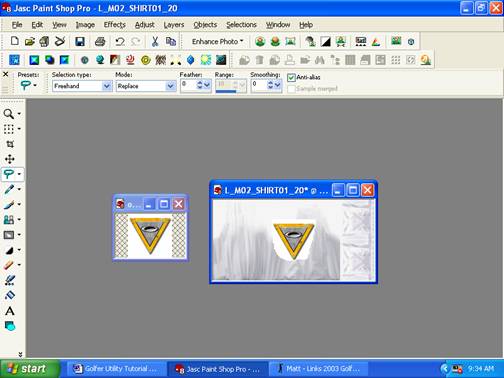Image resolution: width=504 pixels, height=378 pixels.
Task: Click the Print icon
Action: pyautogui.click(x=100, y=42)
